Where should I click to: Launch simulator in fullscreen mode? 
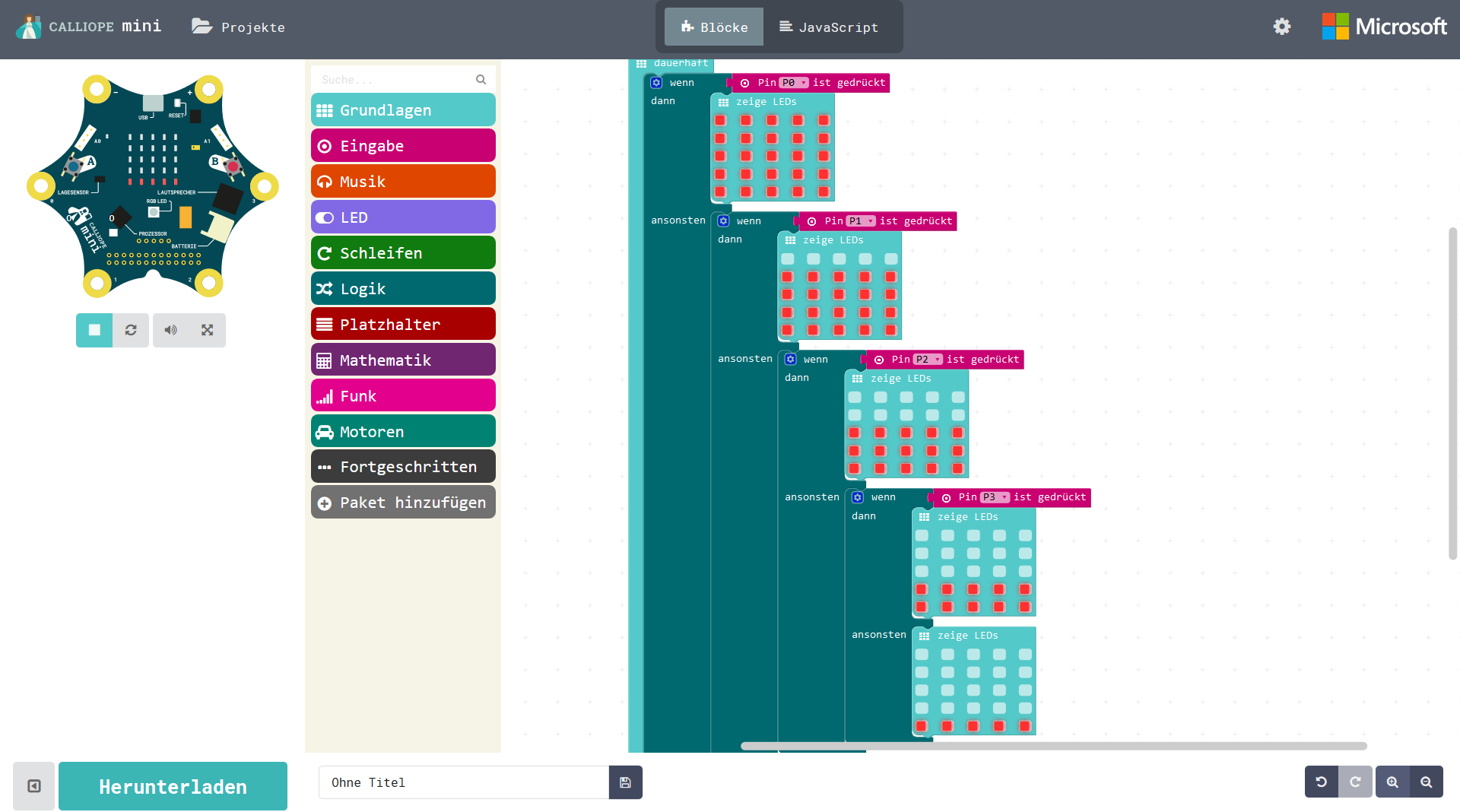coord(208,330)
